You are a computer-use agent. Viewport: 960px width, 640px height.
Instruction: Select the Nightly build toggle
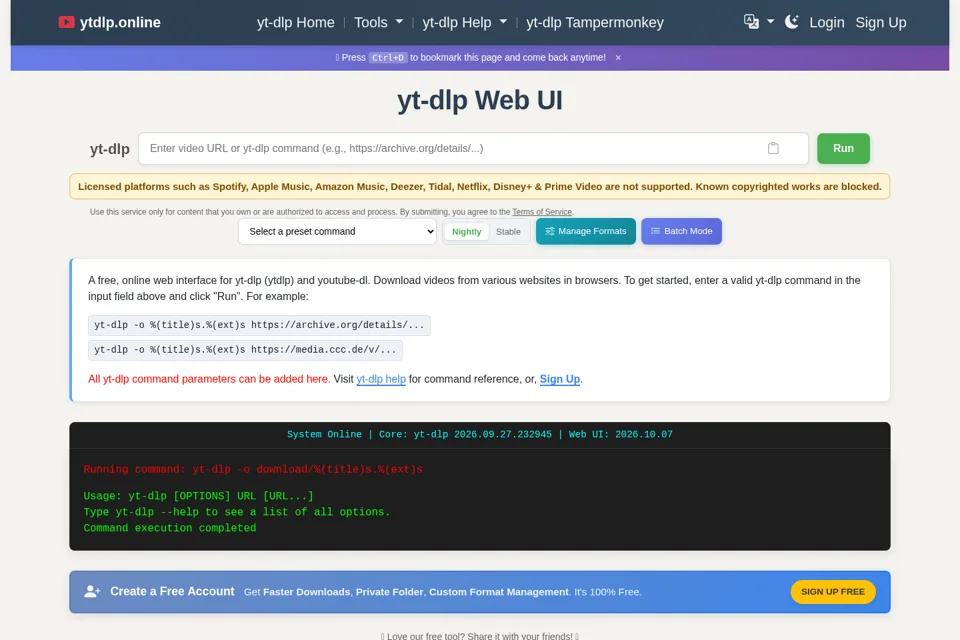click(467, 232)
